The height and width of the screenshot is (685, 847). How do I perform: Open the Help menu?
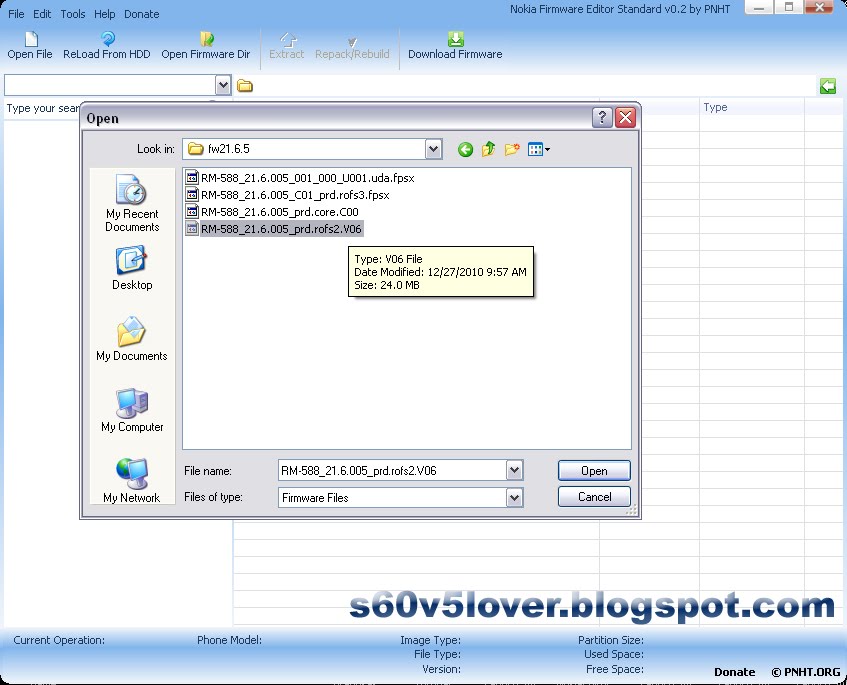[x=104, y=14]
